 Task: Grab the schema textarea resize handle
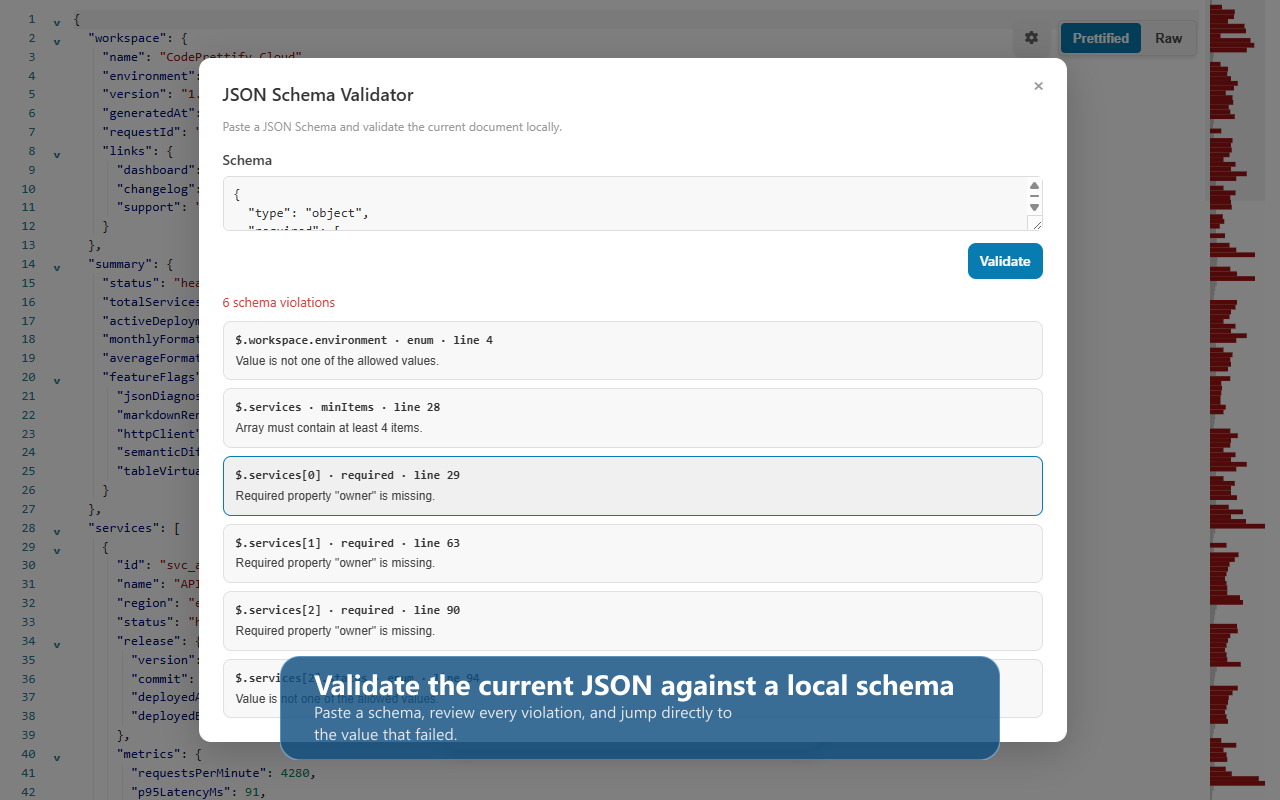coord(1034,223)
